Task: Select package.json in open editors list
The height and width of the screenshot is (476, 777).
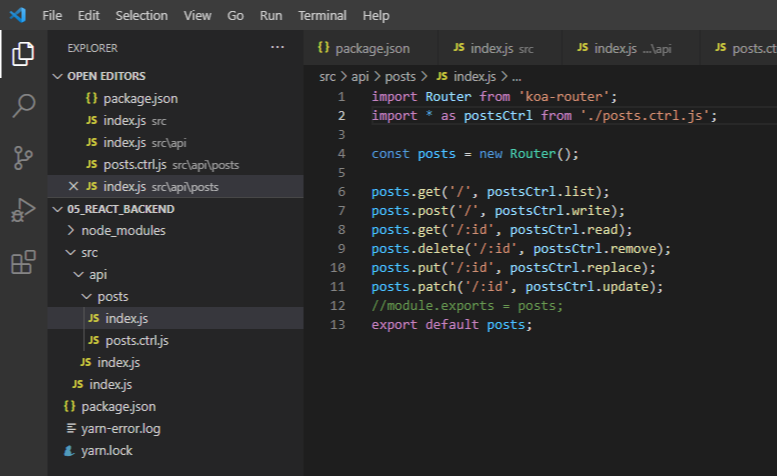Action: coord(175,99)
